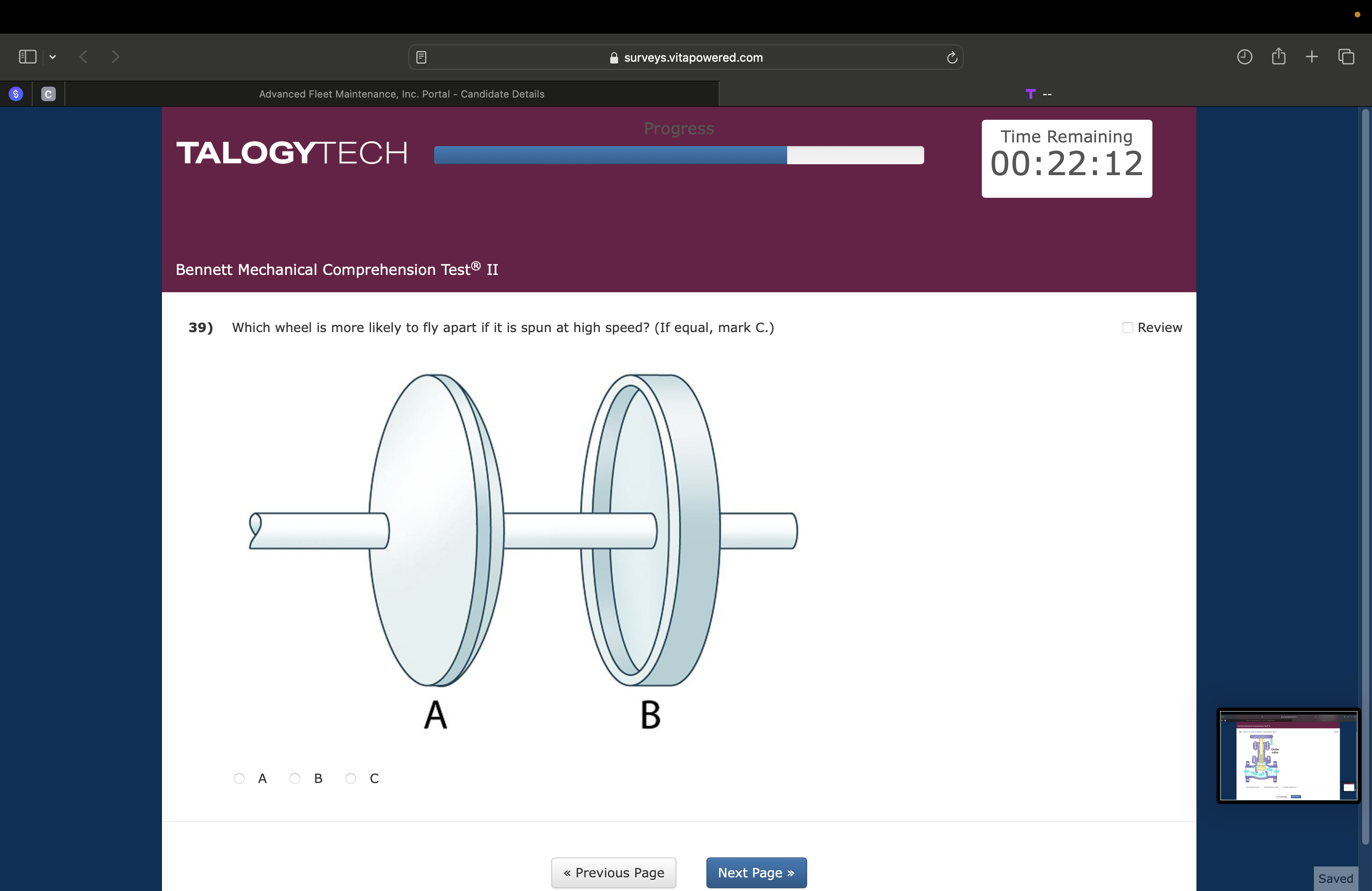Open a new tab with plus icon

pos(1312,56)
